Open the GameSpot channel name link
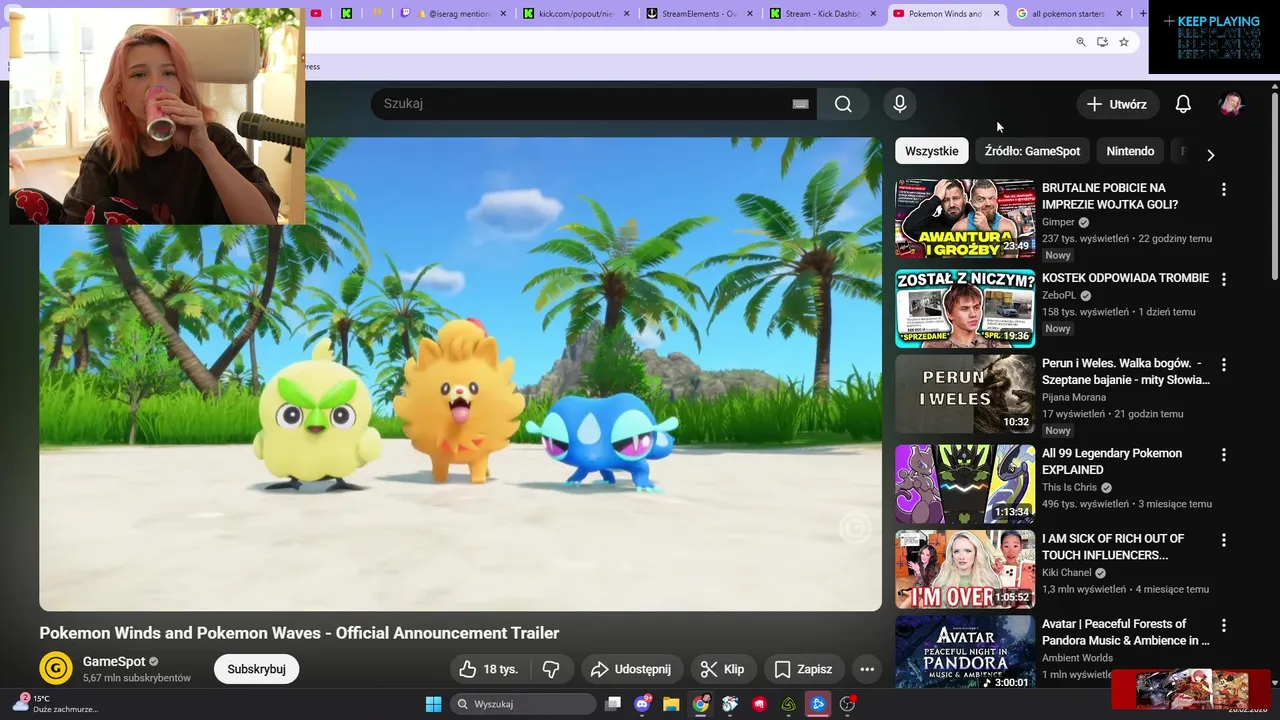The width and height of the screenshot is (1280, 720). 114,661
